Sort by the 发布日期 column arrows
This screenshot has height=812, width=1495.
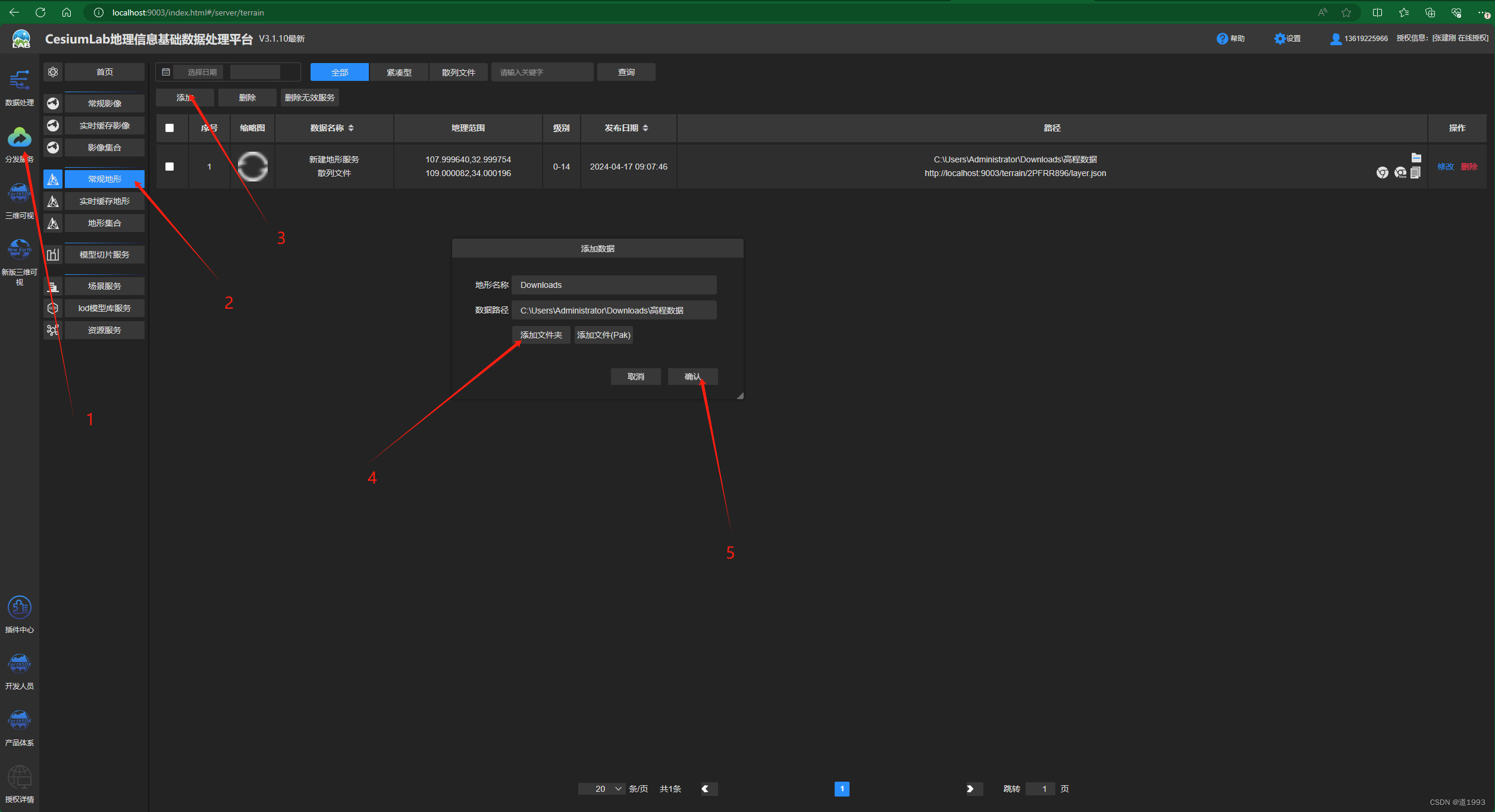[x=645, y=128]
